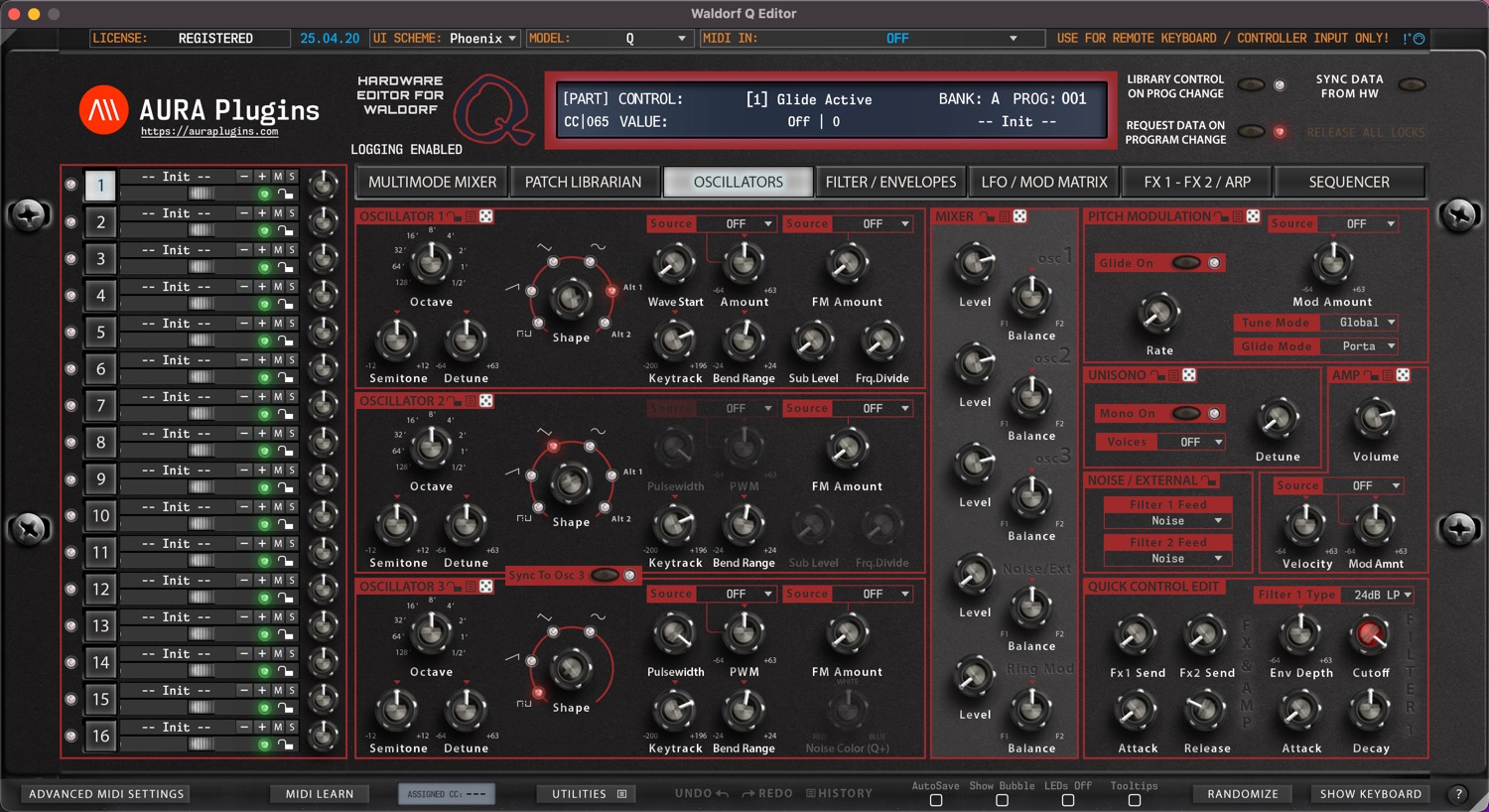1489x812 pixels.
Task: Click the minus button on part 1
Action: [x=244, y=177]
